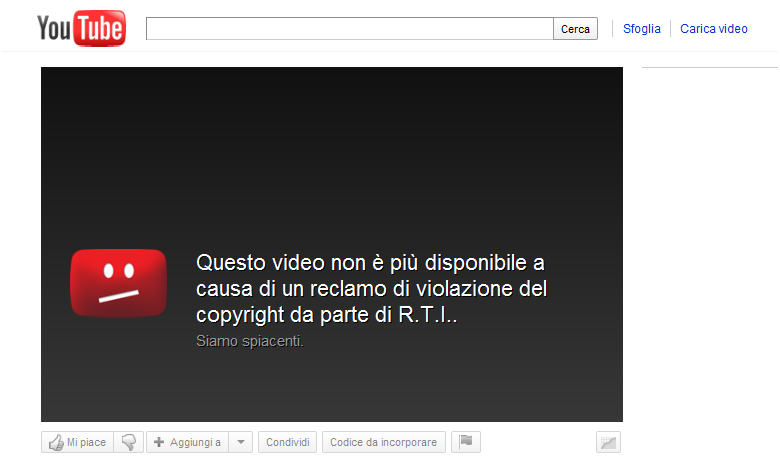780x459 pixels.
Task: Like the video with Mi piace
Action: tap(78, 442)
